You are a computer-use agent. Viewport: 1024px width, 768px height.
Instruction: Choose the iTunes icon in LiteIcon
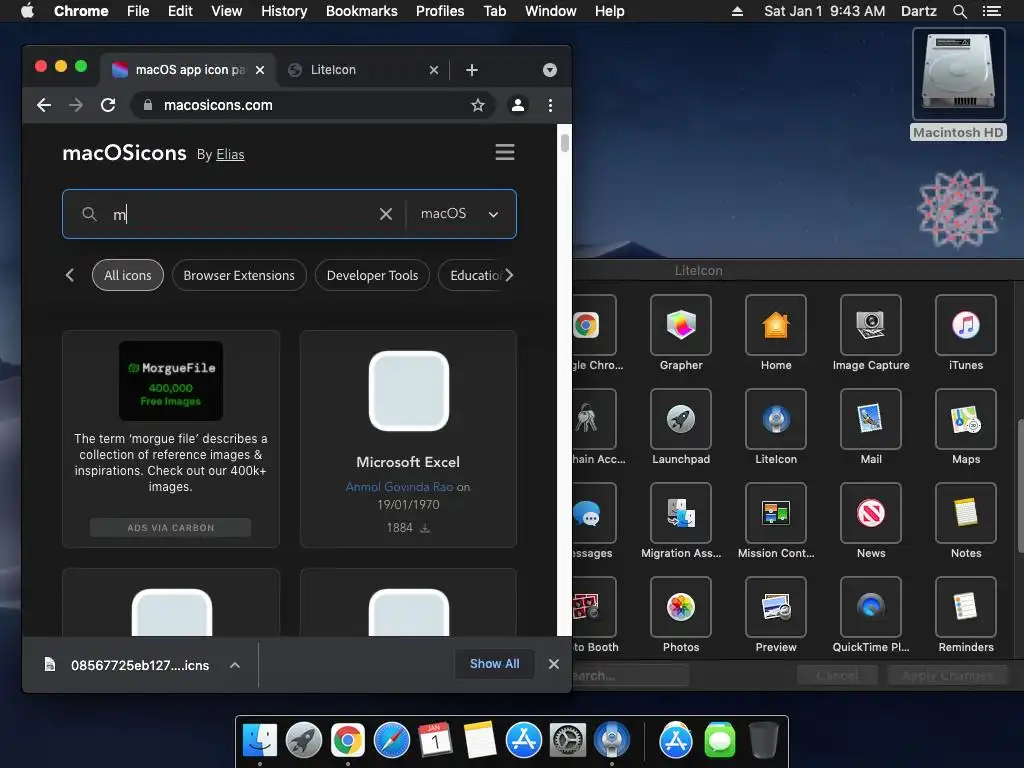966,325
